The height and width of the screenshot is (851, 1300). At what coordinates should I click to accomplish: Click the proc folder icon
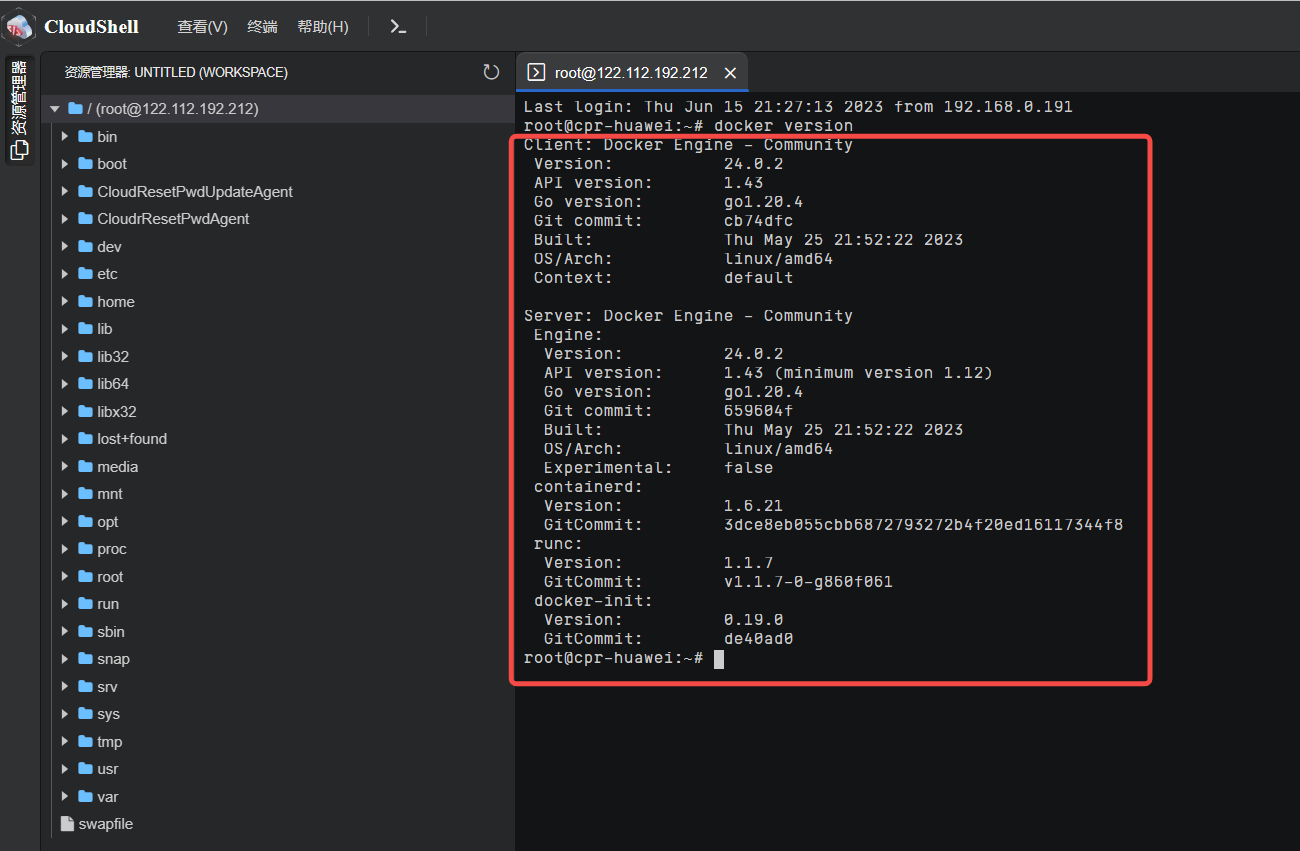[x=85, y=549]
